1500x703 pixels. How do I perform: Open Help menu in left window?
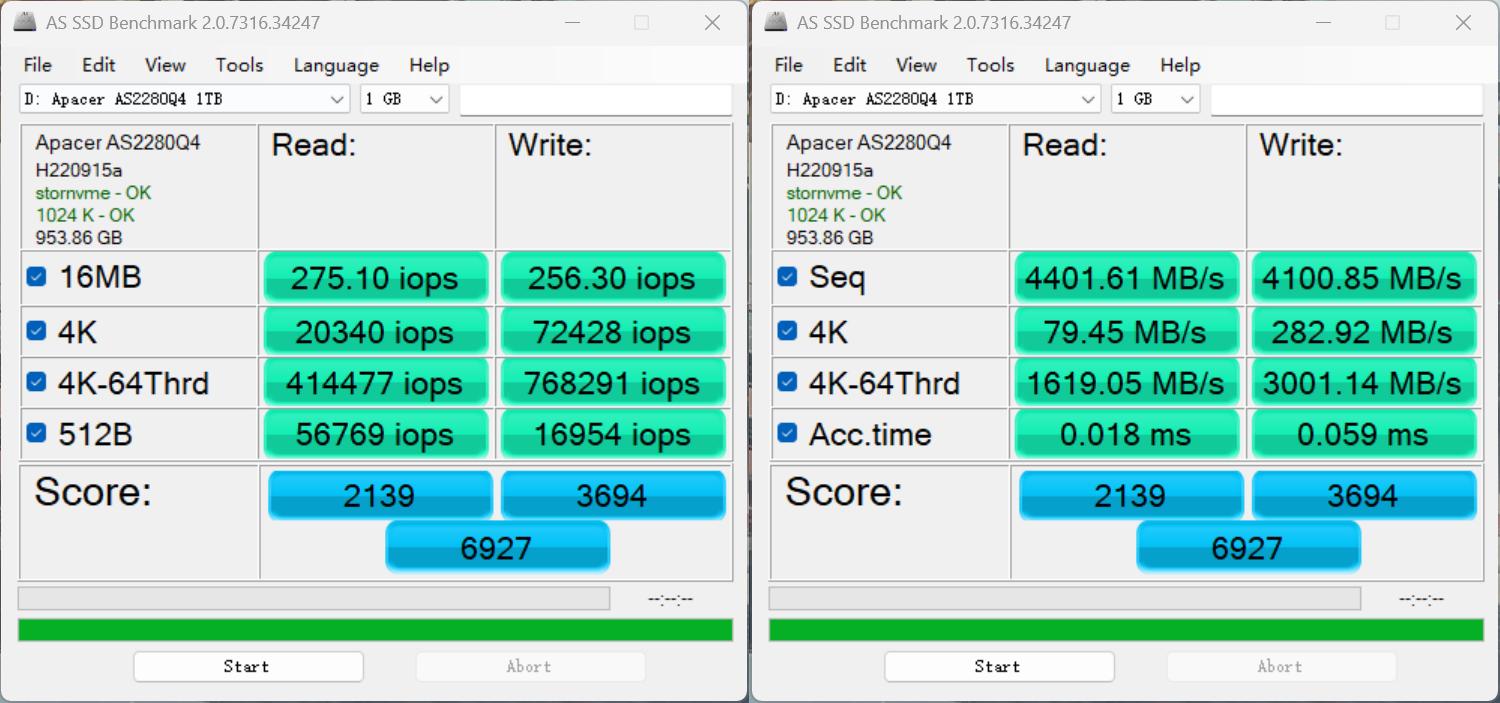point(429,65)
